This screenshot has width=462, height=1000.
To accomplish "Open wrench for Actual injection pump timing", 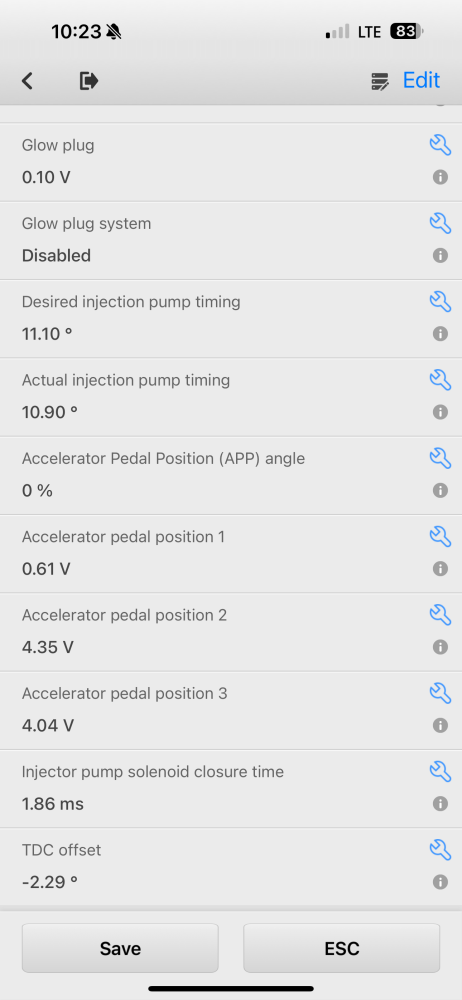I will point(440,379).
